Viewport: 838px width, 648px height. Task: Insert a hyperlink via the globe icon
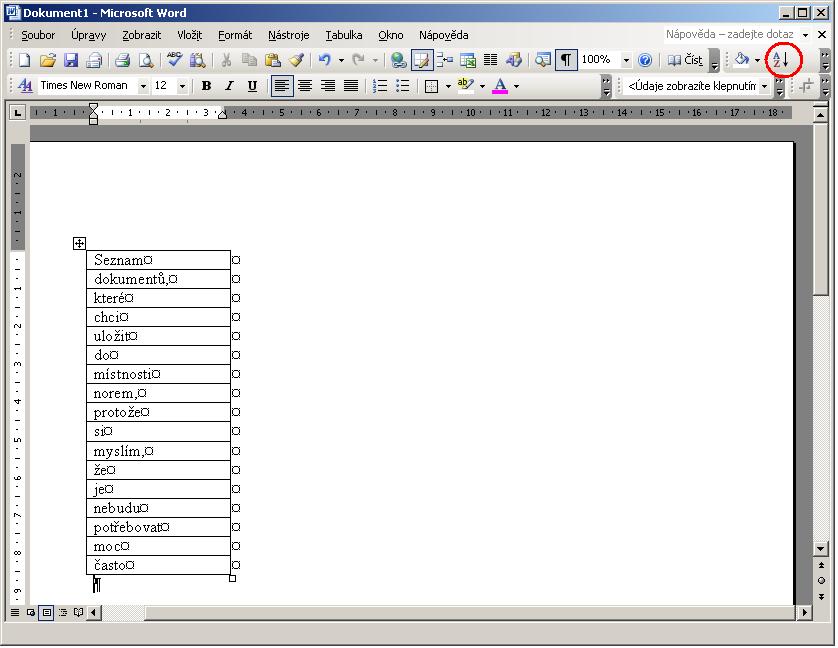(x=399, y=60)
